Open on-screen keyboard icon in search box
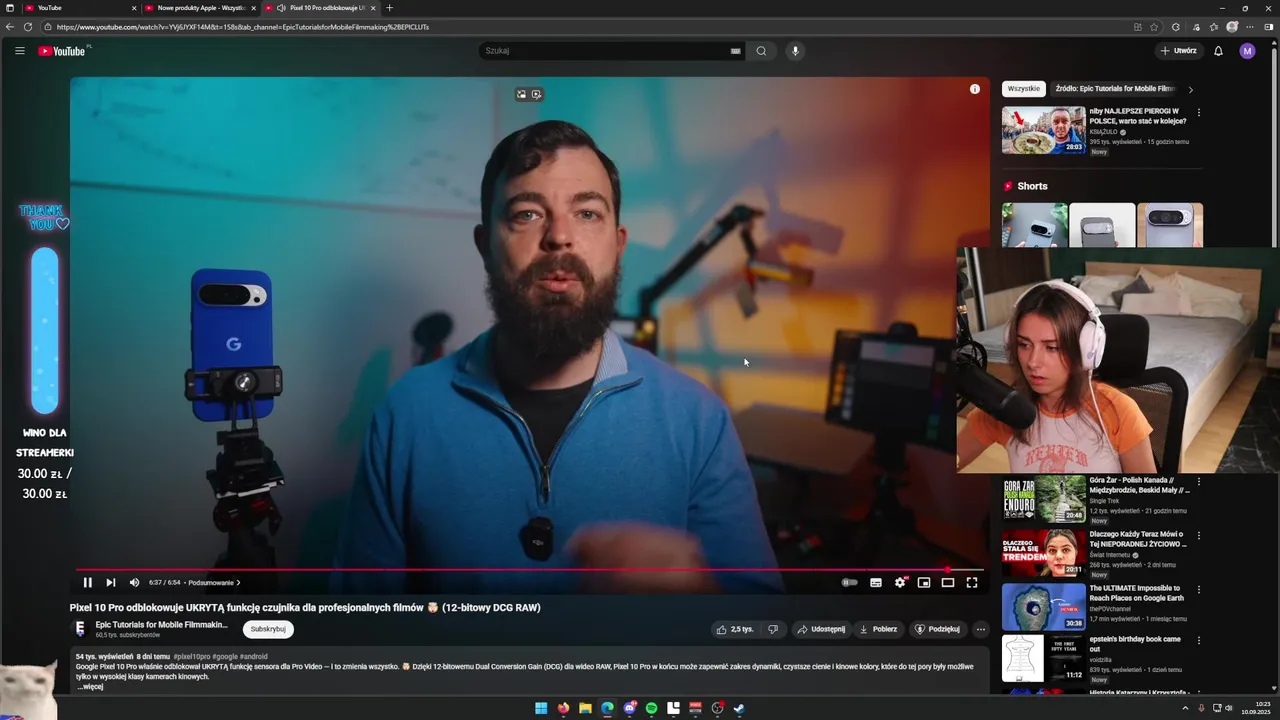This screenshot has height=720, width=1280. coord(736,51)
